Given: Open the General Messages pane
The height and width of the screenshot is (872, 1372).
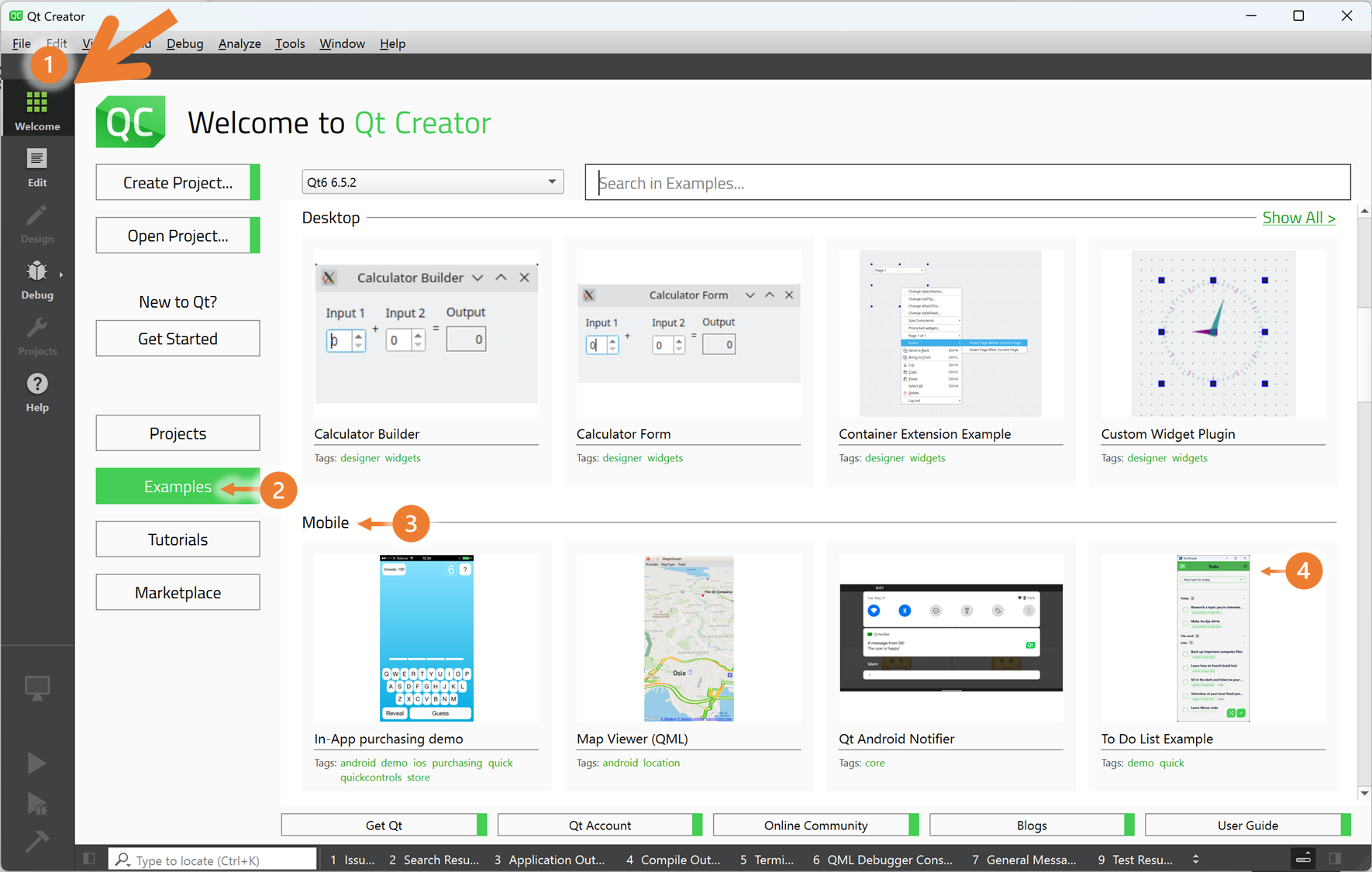Looking at the screenshot, I should pyautogui.click(x=1024, y=860).
